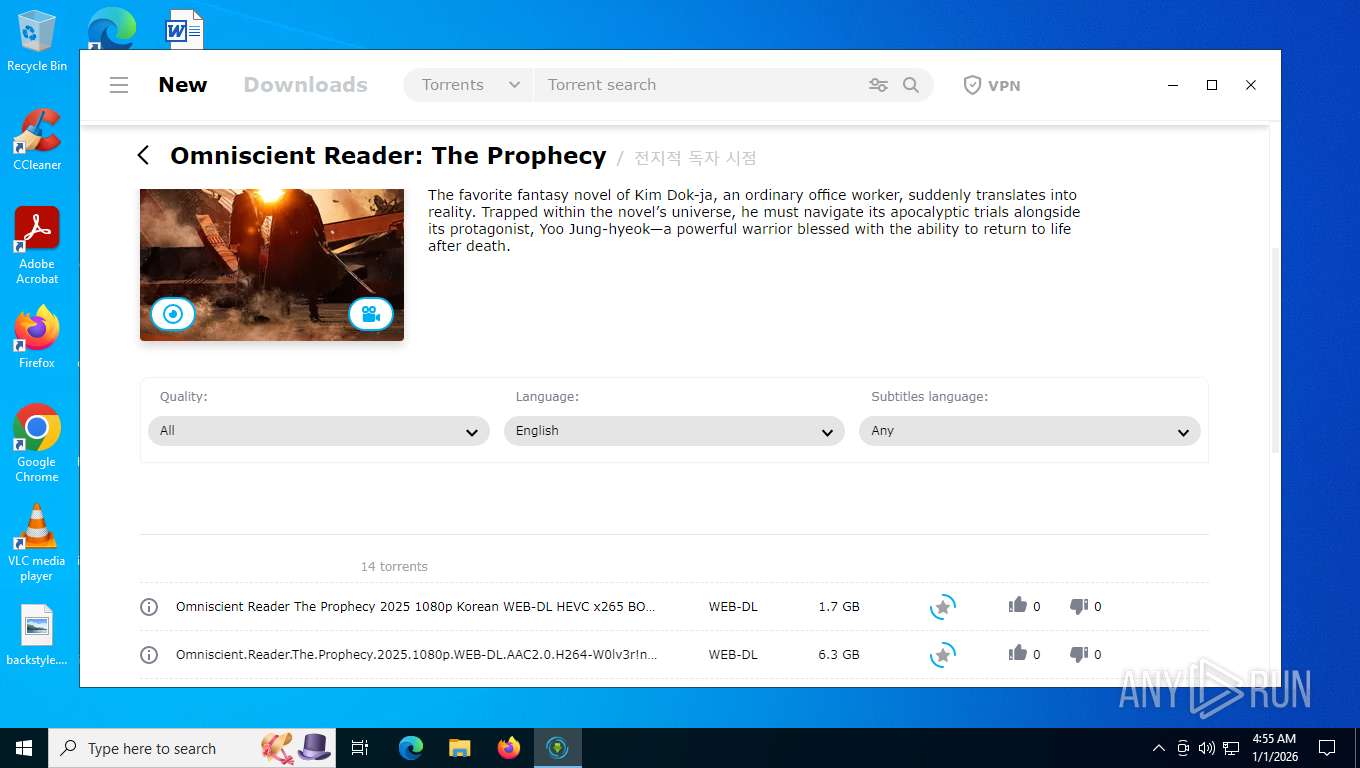Image resolution: width=1360 pixels, height=768 pixels.
Task: Click the camera trailer icon on poster
Action: 370,314
